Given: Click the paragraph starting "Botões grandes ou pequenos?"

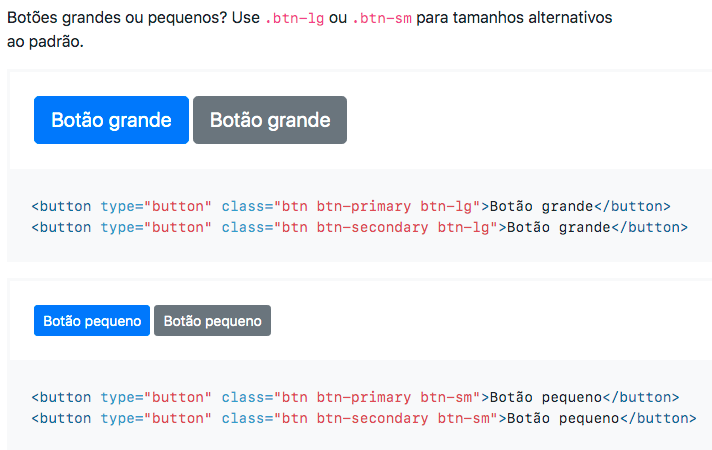Looking at the screenshot, I should [310, 30].
